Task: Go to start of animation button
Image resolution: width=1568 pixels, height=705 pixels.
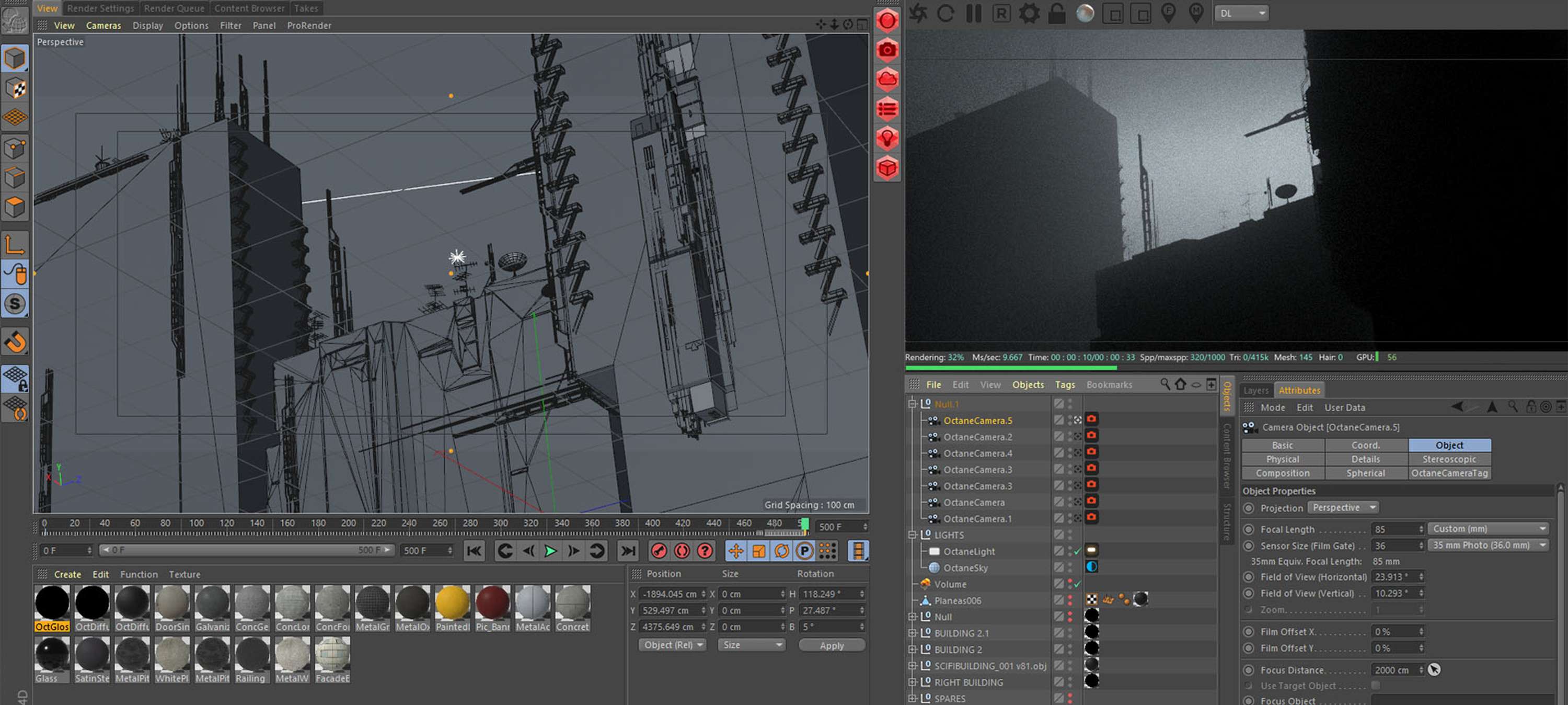Action: click(x=474, y=551)
